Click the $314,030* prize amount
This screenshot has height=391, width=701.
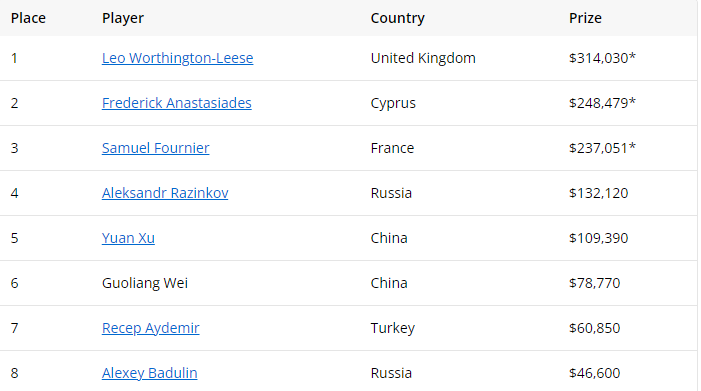tap(602, 58)
